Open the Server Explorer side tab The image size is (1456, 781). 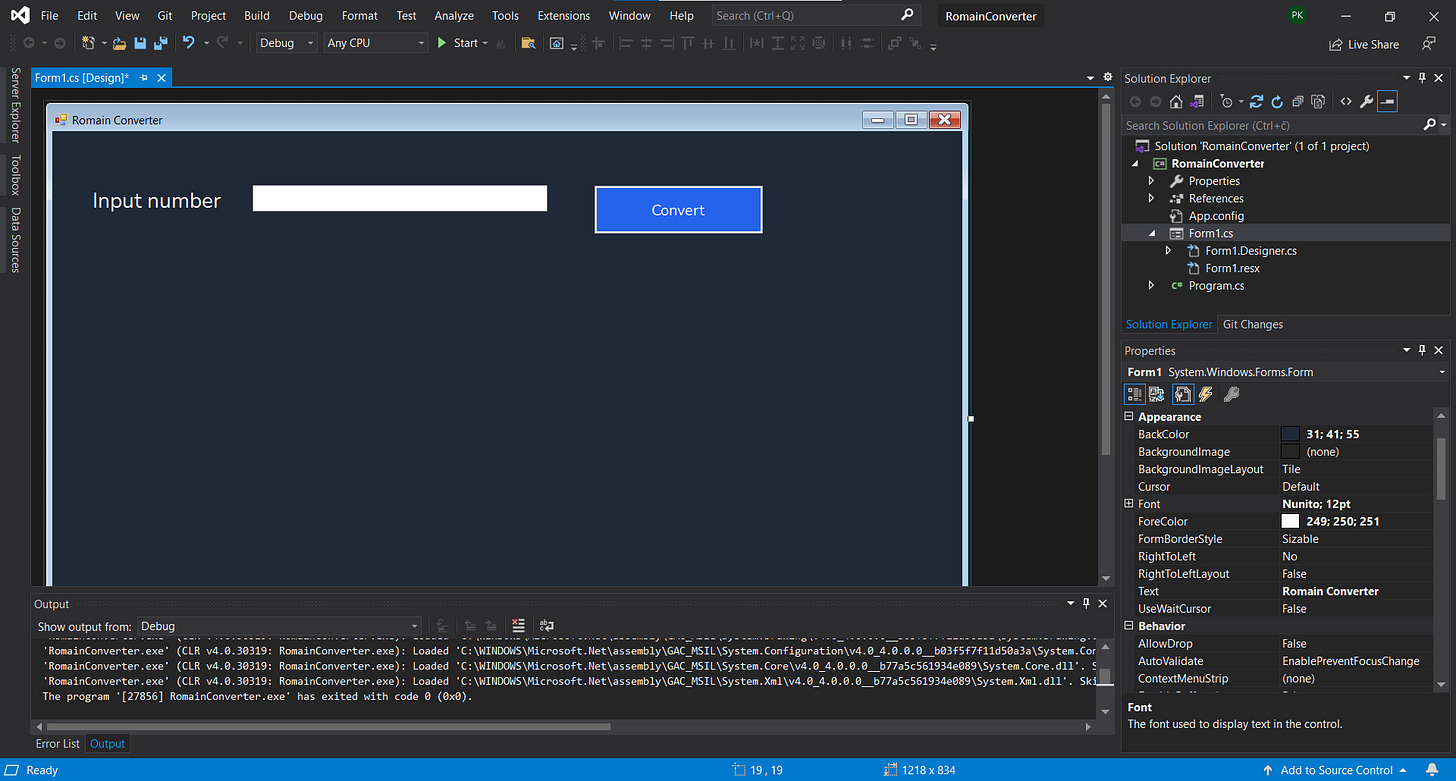(15, 105)
